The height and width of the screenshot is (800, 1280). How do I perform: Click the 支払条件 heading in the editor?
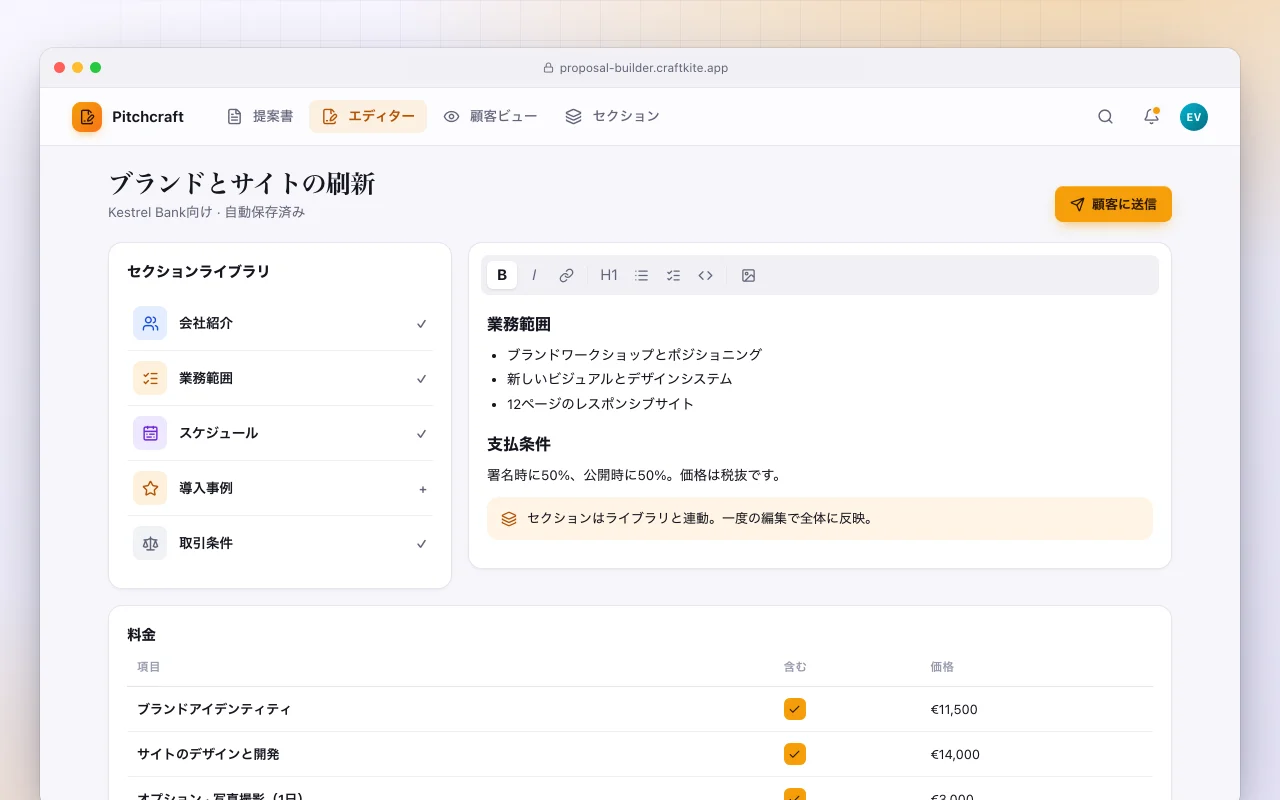(x=519, y=444)
